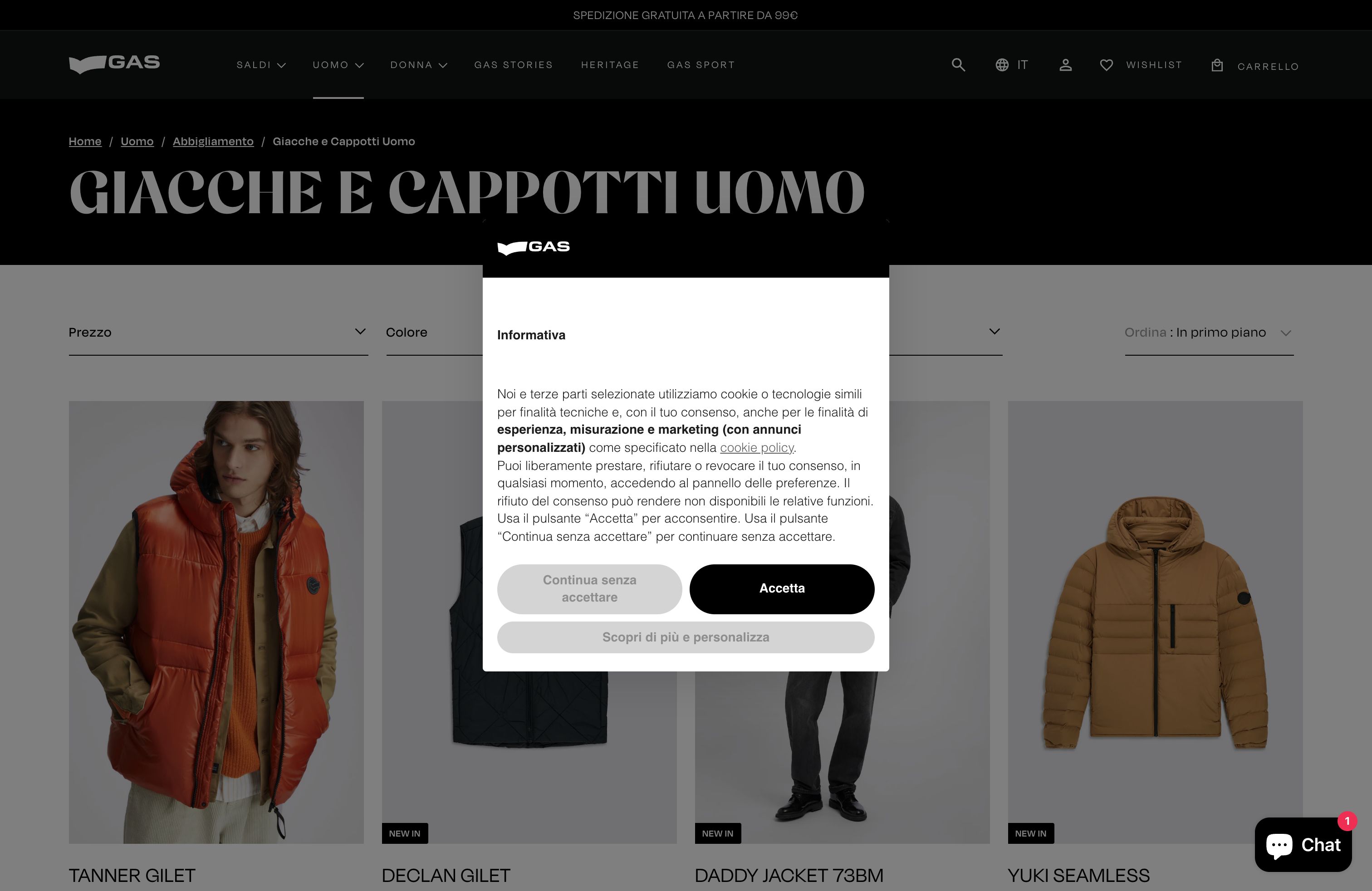Open the account profile icon

(1065, 65)
